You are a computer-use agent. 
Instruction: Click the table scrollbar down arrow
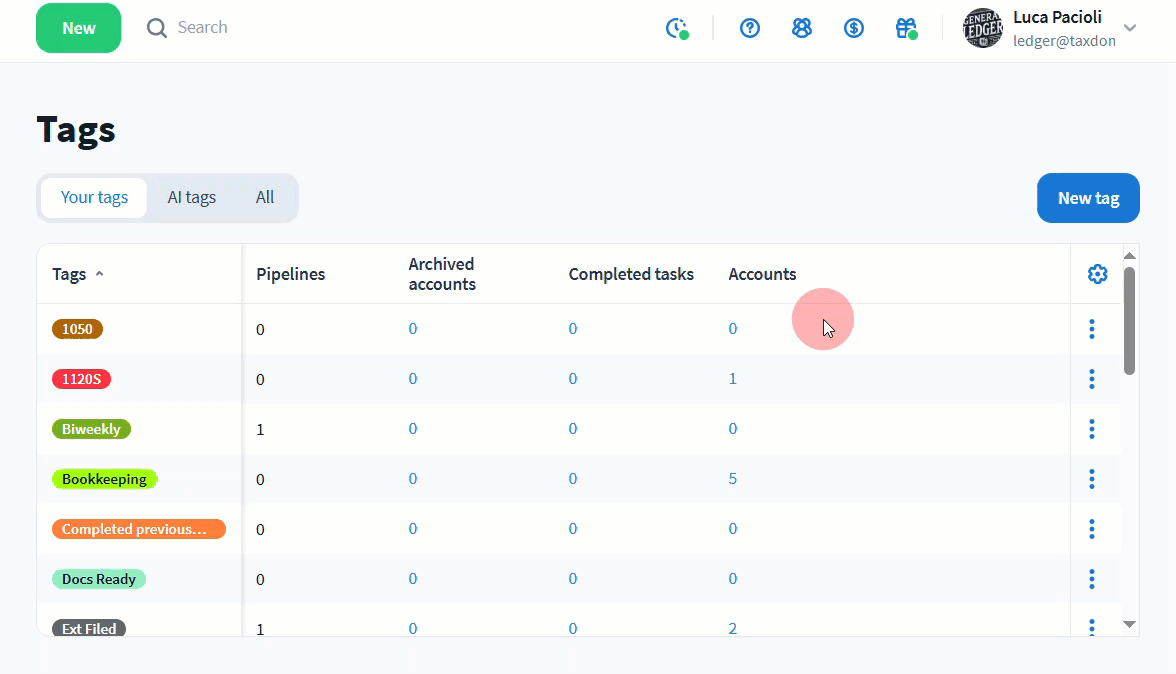1130,624
